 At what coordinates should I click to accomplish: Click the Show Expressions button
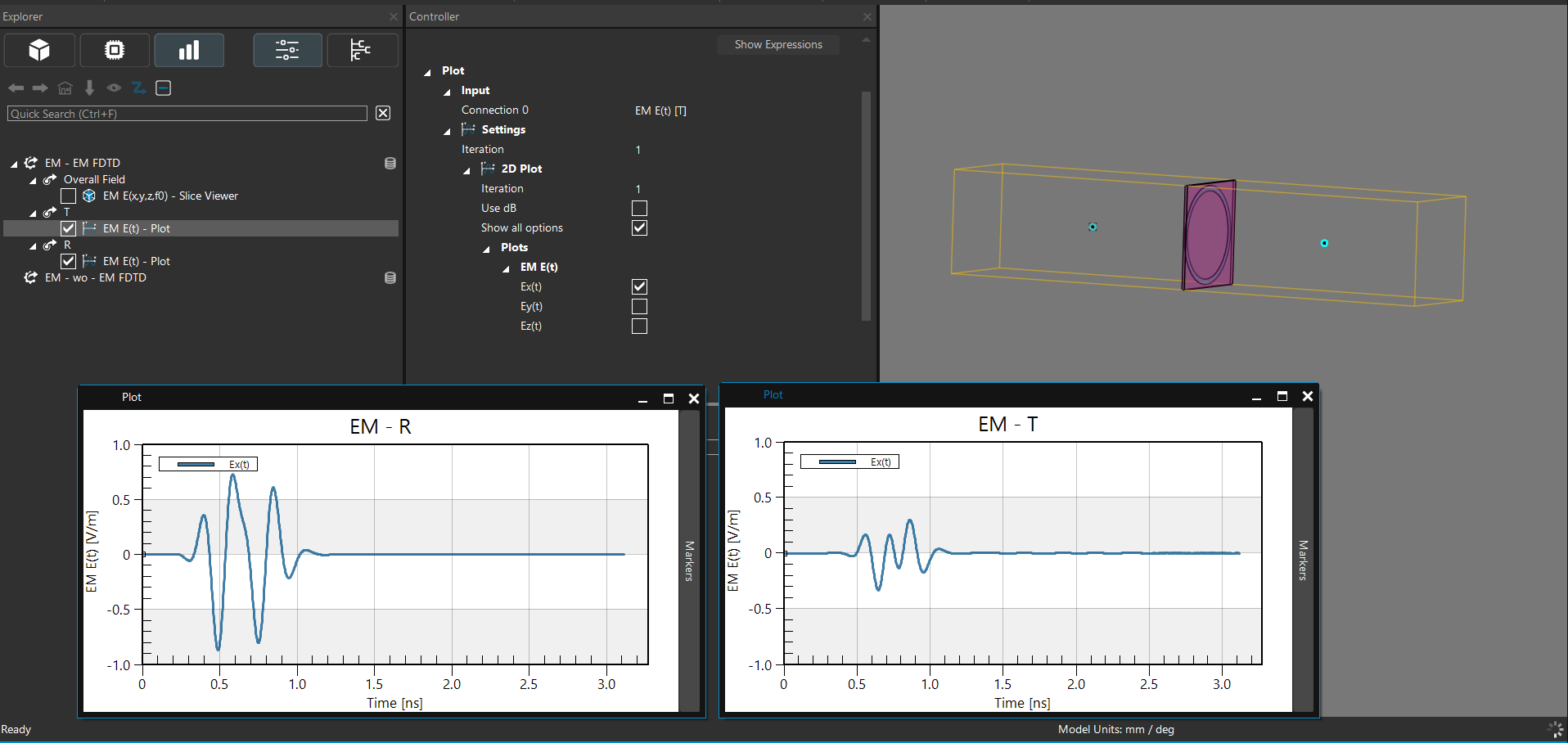click(777, 45)
